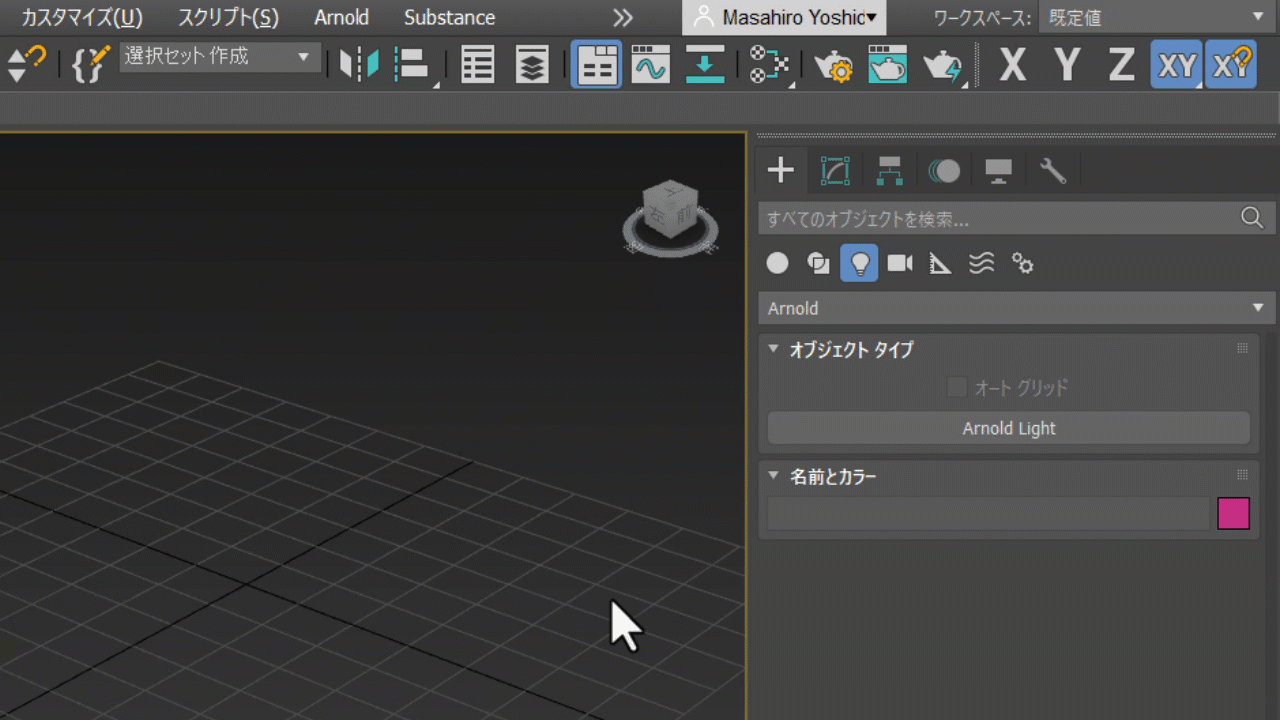The width and height of the screenshot is (1280, 720).
Task: Open the Curve Editor icon
Action: pos(650,64)
